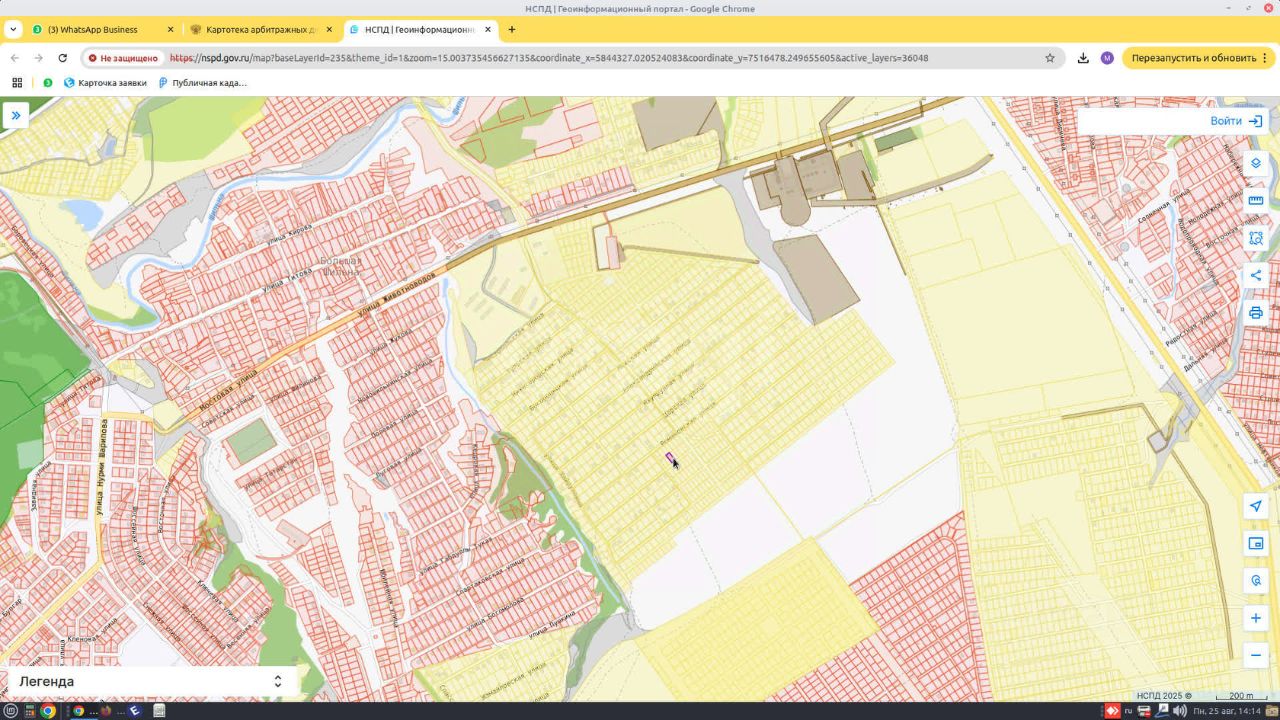Open the overview mini-map window

(x=1256, y=543)
